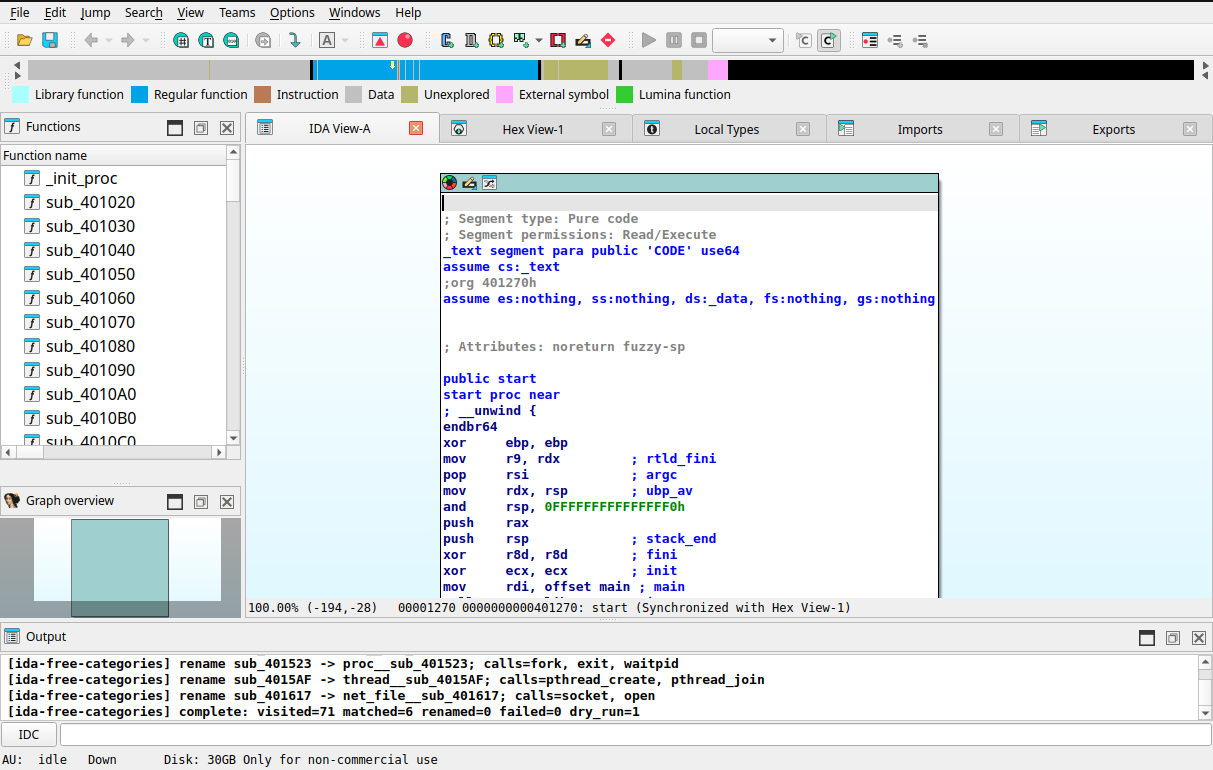Select _init_proc in Functions list
This screenshot has height=770, width=1213.
click(82, 178)
